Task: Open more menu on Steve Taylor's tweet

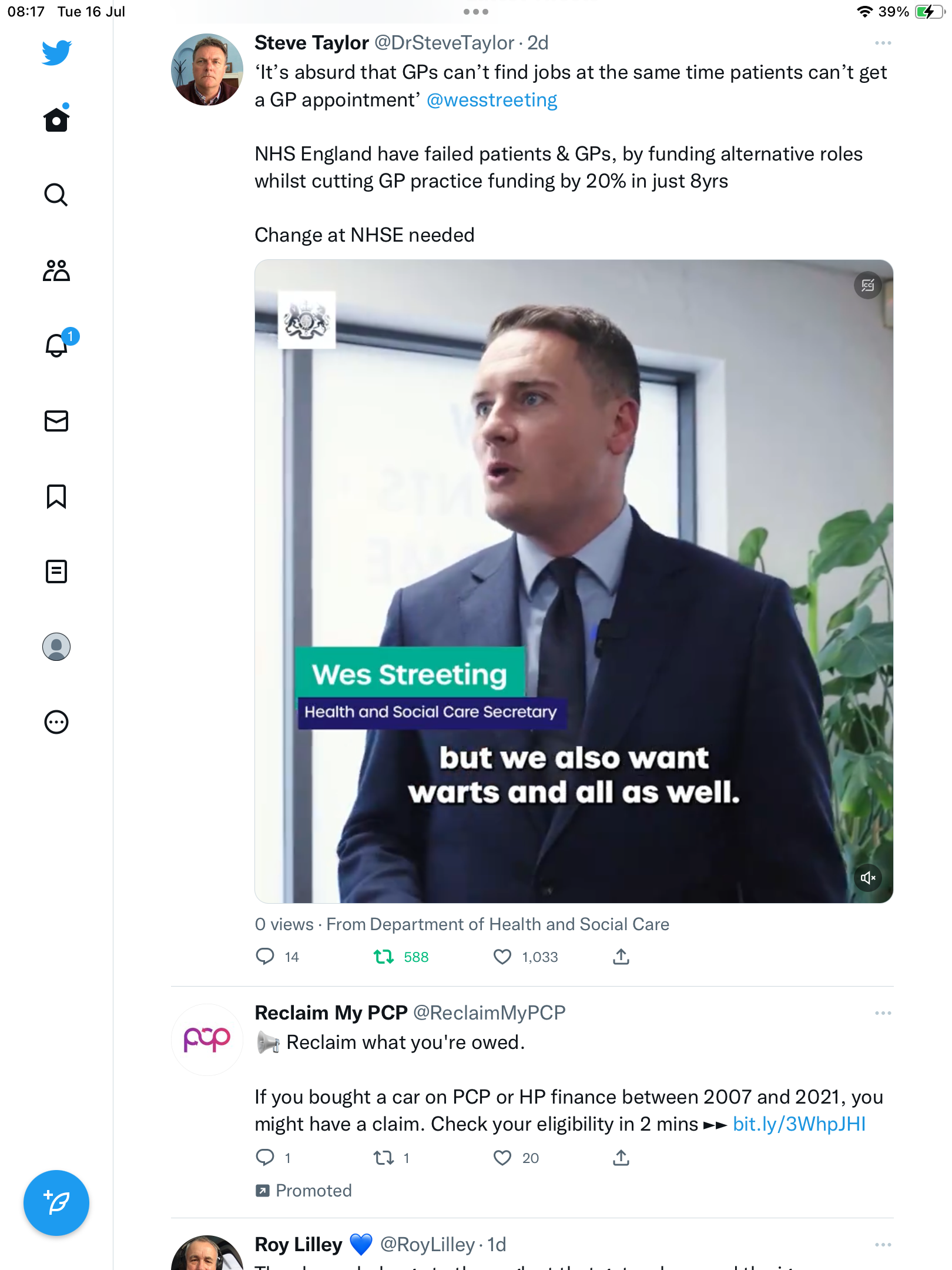Action: point(883,43)
